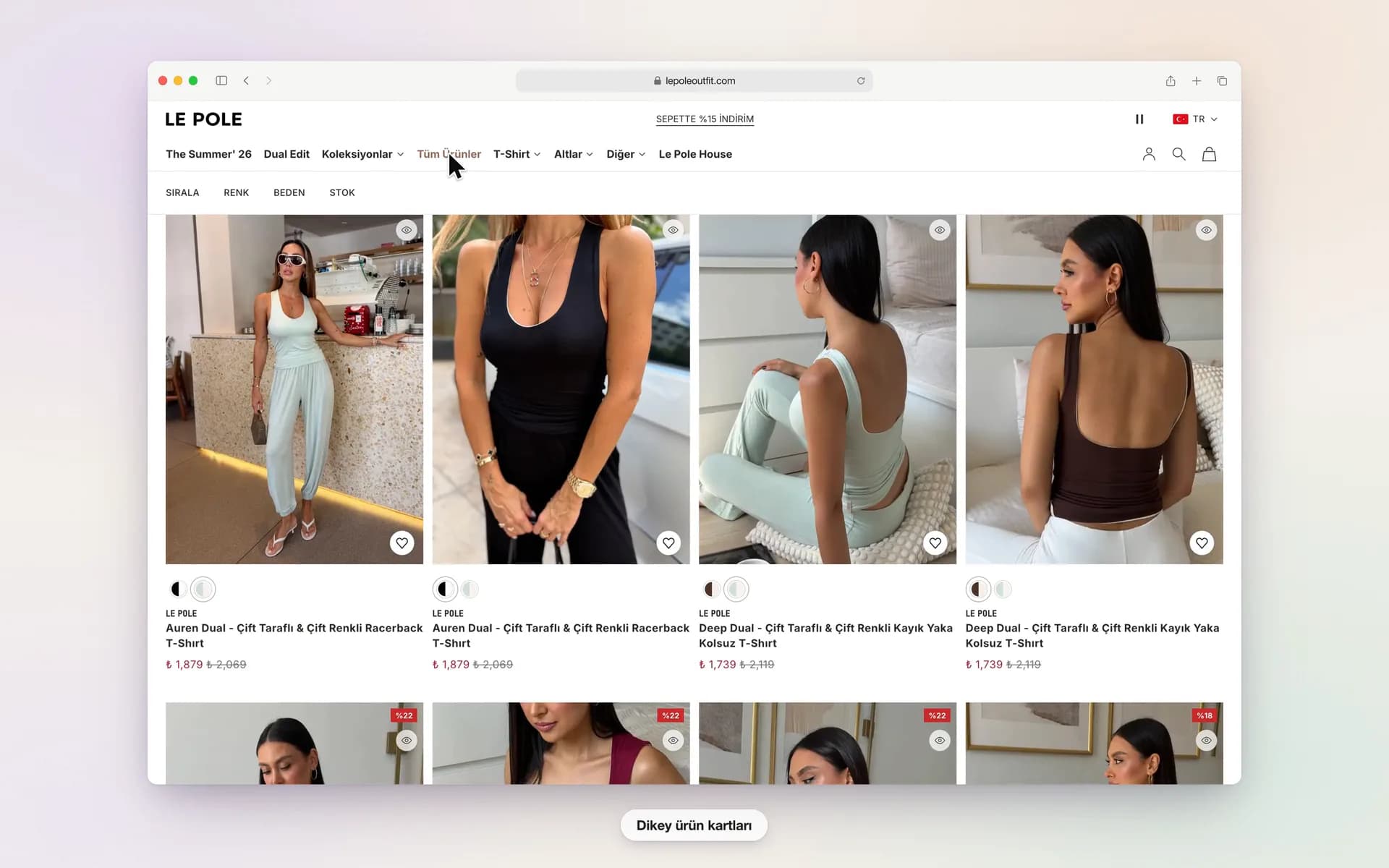Open the Le Pole House menu item
1389x868 pixels.
click(695, 154)
